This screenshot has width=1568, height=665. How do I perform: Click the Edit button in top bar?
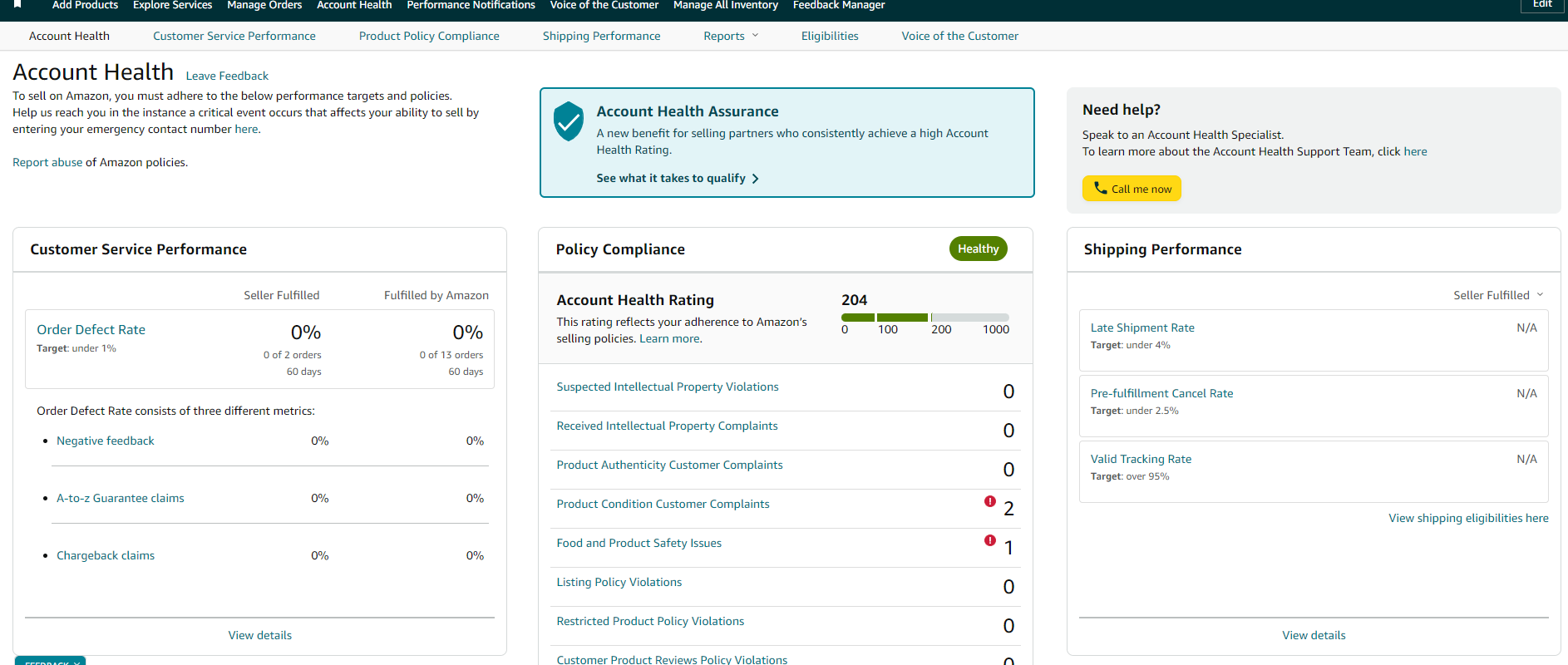[1542, 5]
